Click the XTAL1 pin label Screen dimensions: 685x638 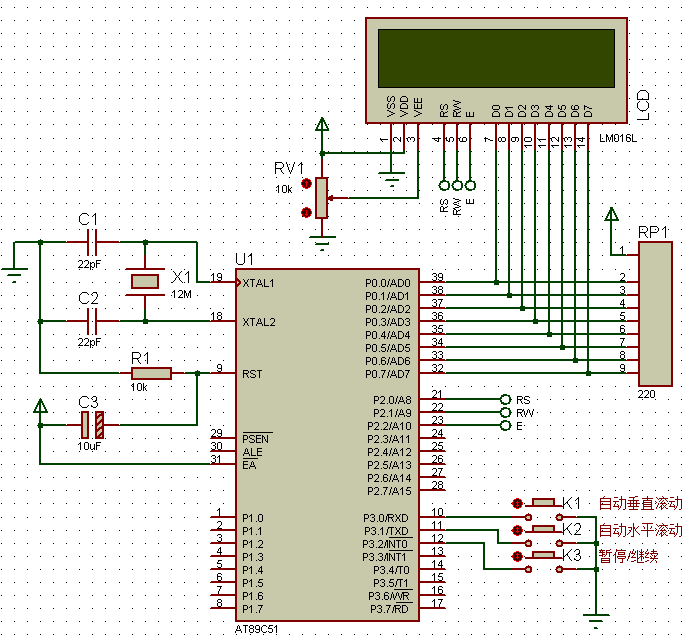[x=258, y=283]
